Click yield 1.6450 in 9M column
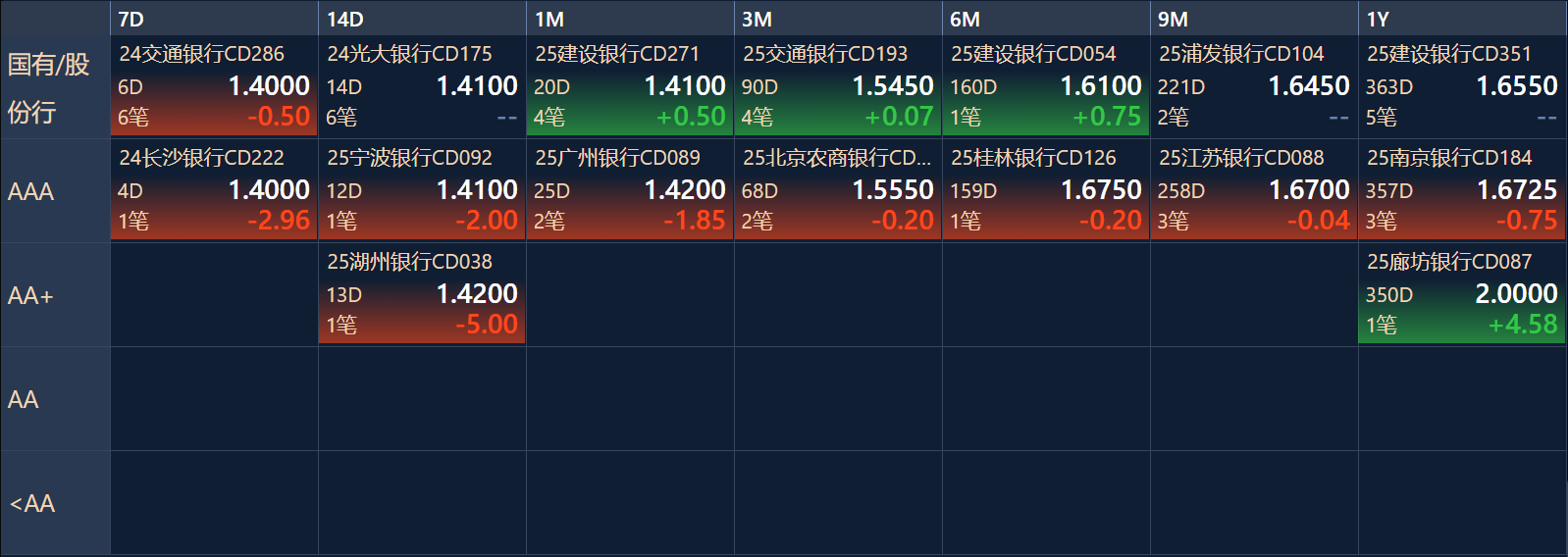The width and height of the screenshot is (1568, 557). [x=1309, y=86]
